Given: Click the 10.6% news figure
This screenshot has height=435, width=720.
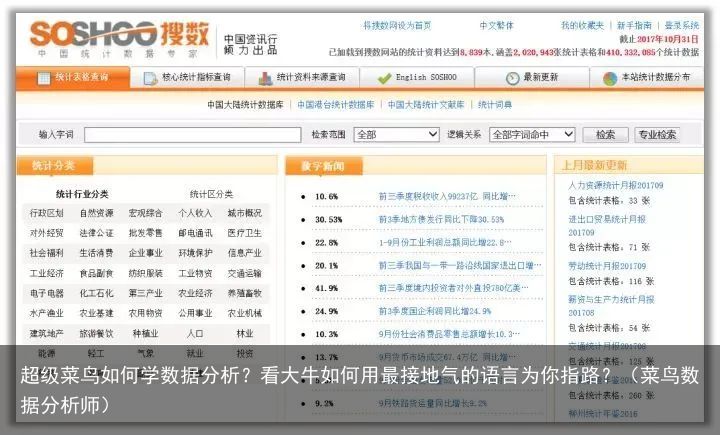Looking at the screenshot, I should pyautogui.click(x=326, y=197).
